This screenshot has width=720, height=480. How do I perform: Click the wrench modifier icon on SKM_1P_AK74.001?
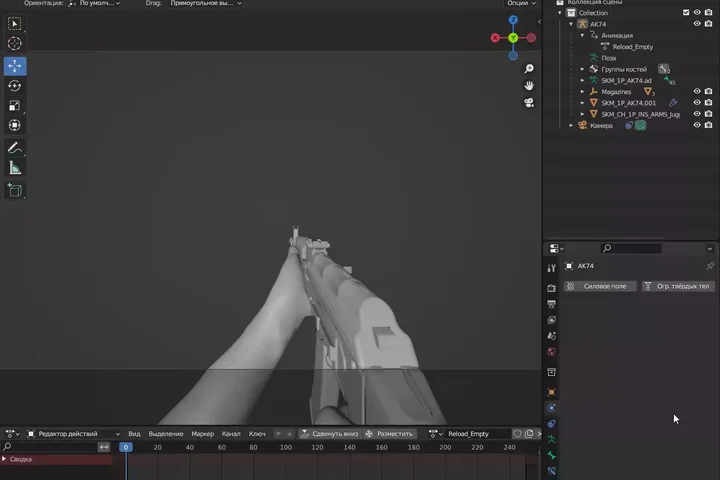tap(673, 103)
